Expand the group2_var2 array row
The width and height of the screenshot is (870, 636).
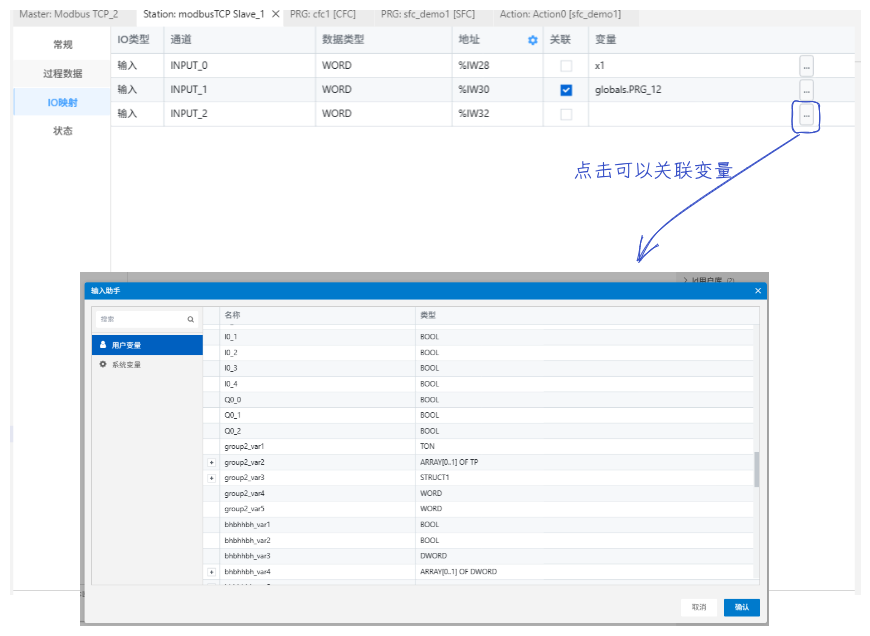(211, 462)
